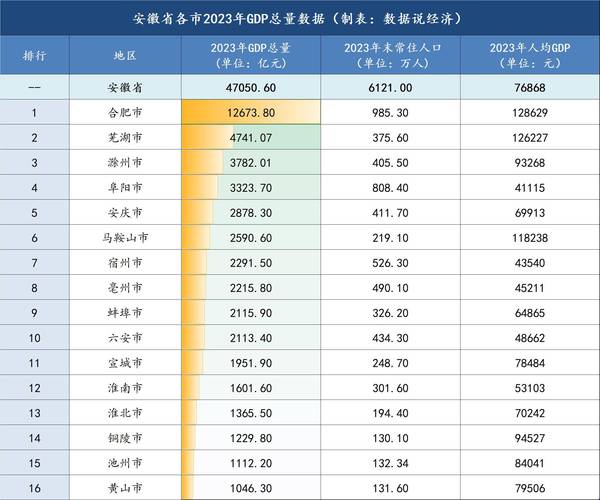Click the per-capita value 70242
Viewport: 600px width, 500px height.
pyautogui.click(x=530, y=413)
